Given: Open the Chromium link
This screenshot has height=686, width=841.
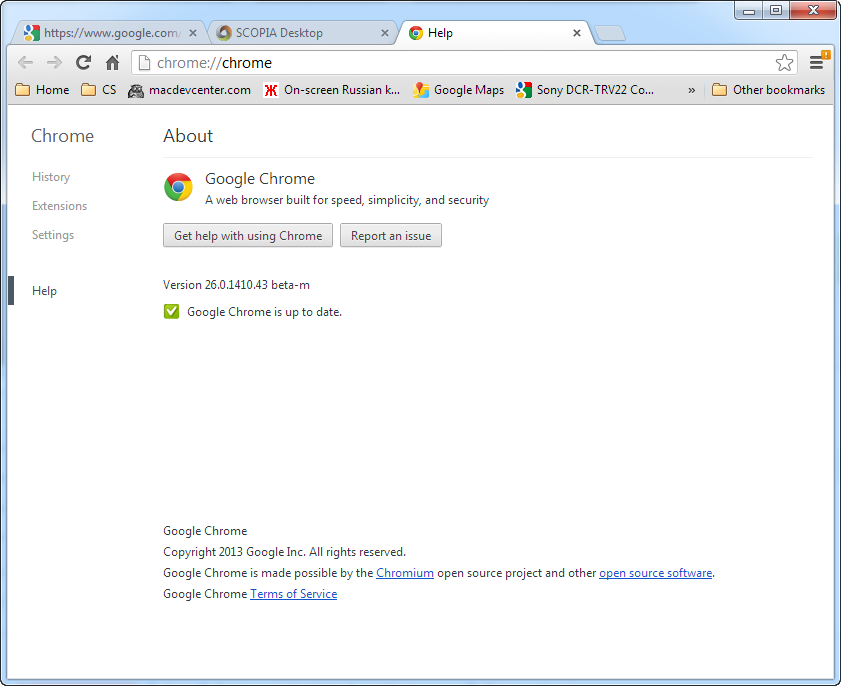Looking at the screenshot, I should 405,573.
